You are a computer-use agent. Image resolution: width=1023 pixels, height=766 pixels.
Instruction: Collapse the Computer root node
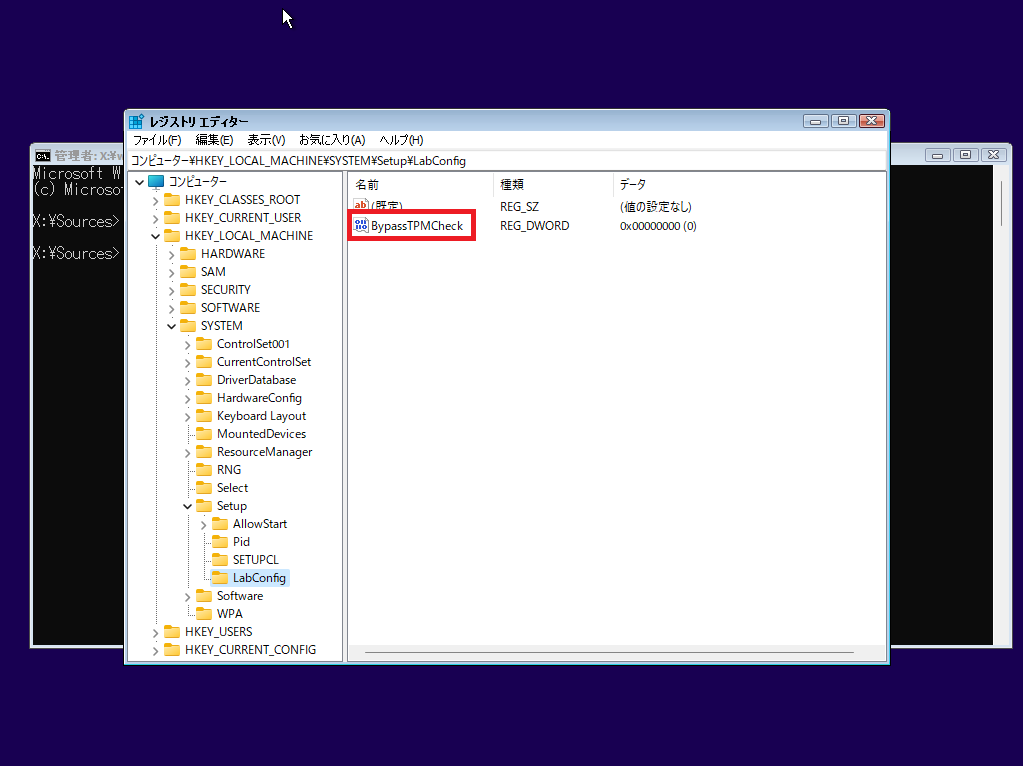139,182
